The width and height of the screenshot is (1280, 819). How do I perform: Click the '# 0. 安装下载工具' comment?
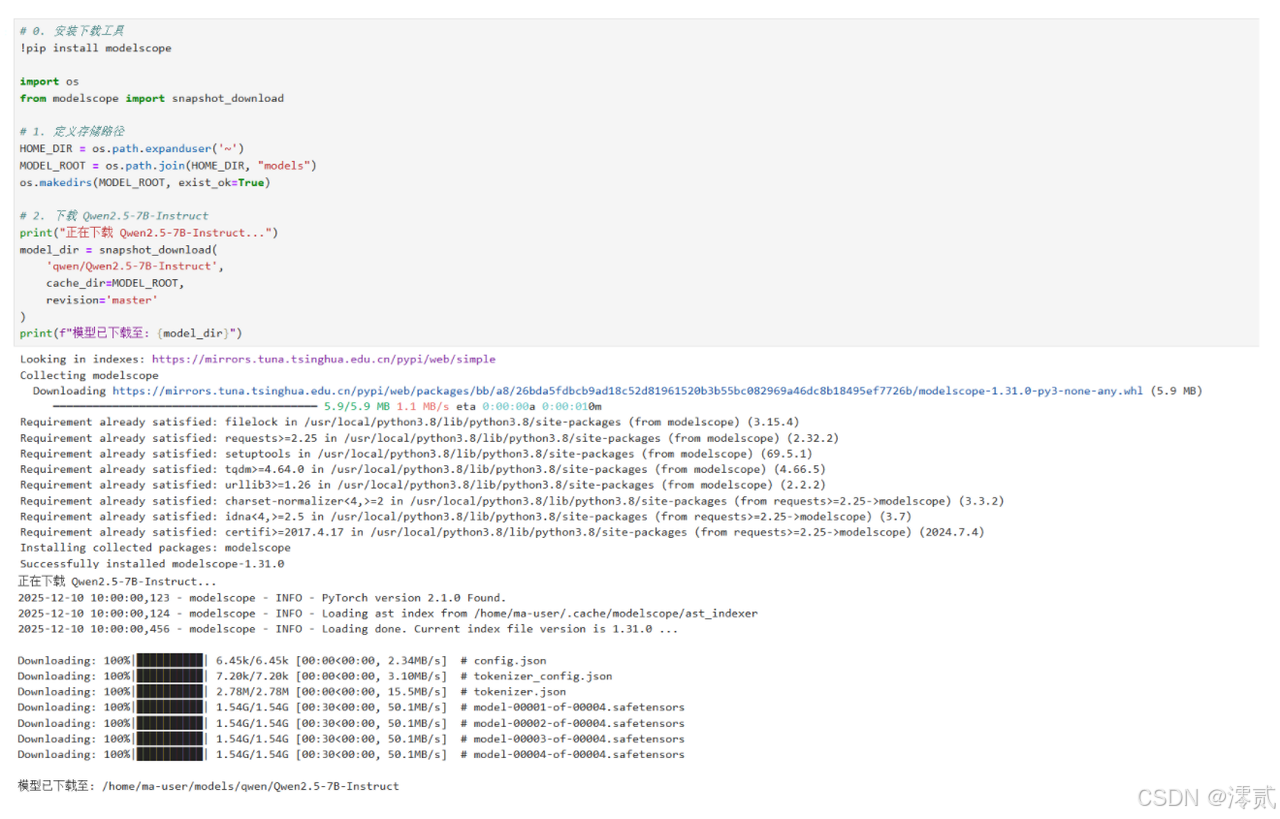point(72,31)
